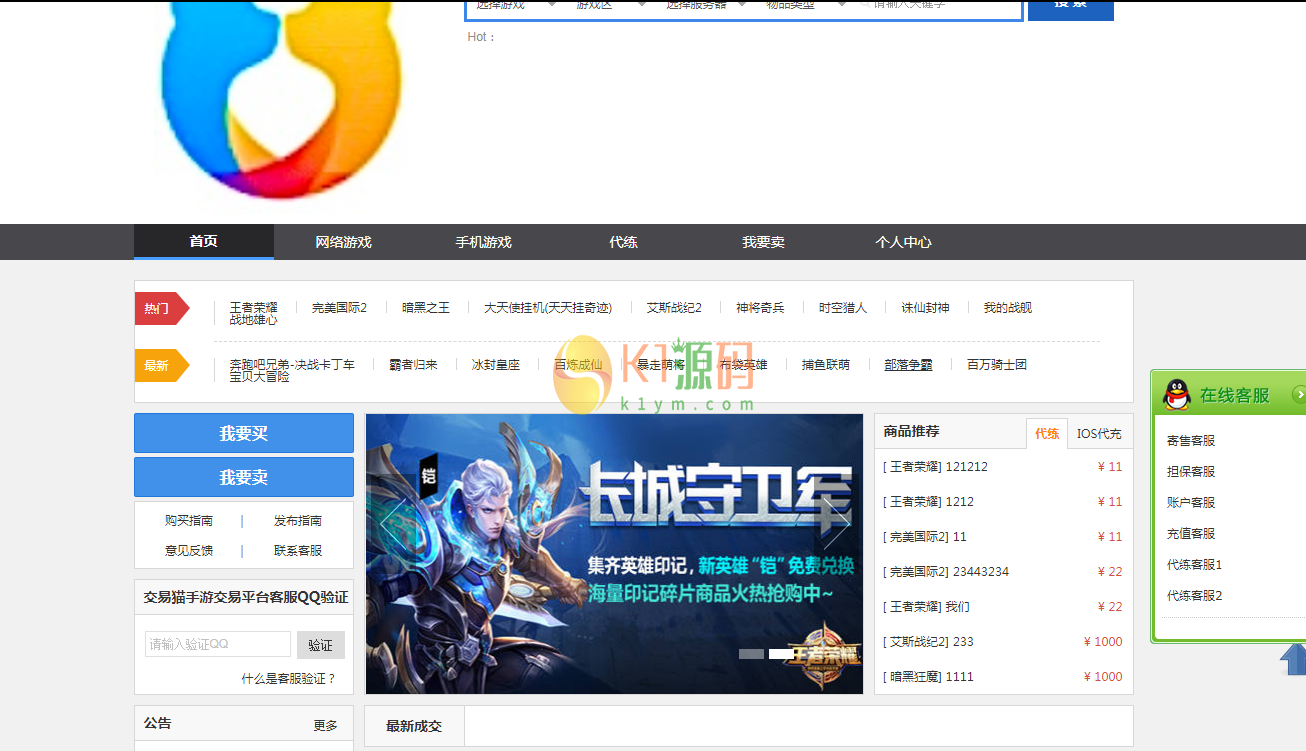Image resolution: width=1306 pixels, height=751 pixels.
Task: Open product [王者荣耀] 121212
Action: pos(935,467)
